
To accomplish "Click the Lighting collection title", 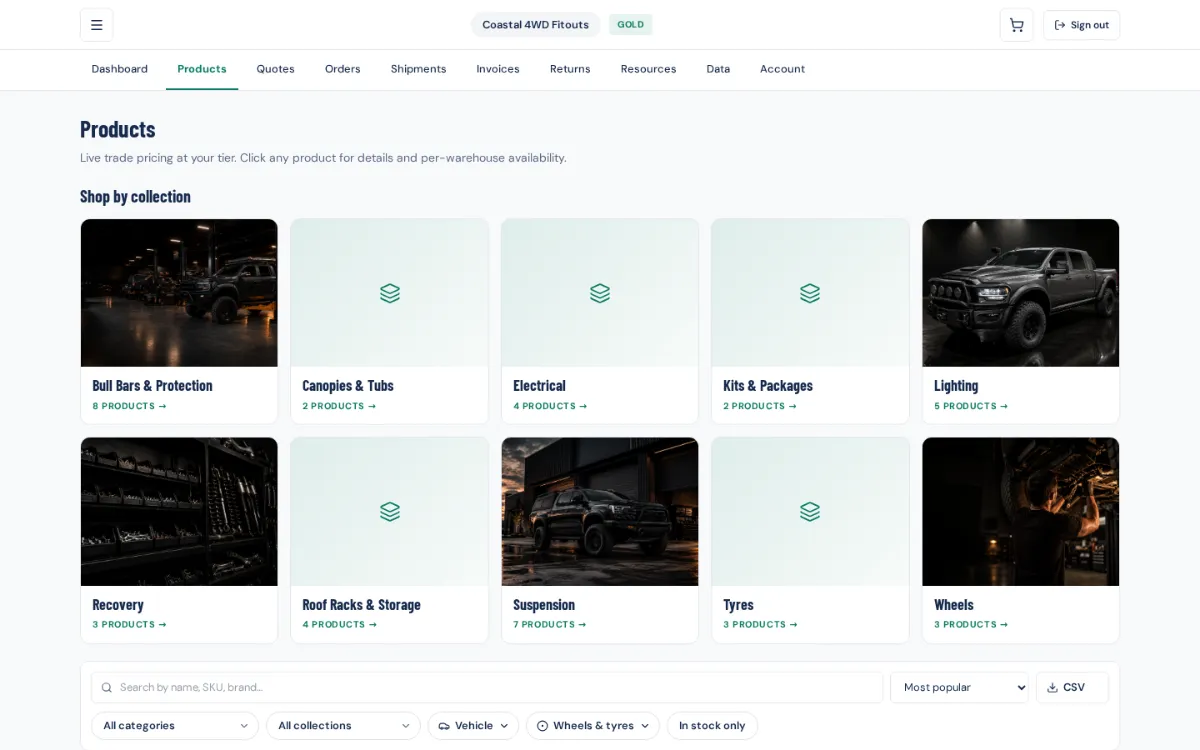I will coord(956,386).
